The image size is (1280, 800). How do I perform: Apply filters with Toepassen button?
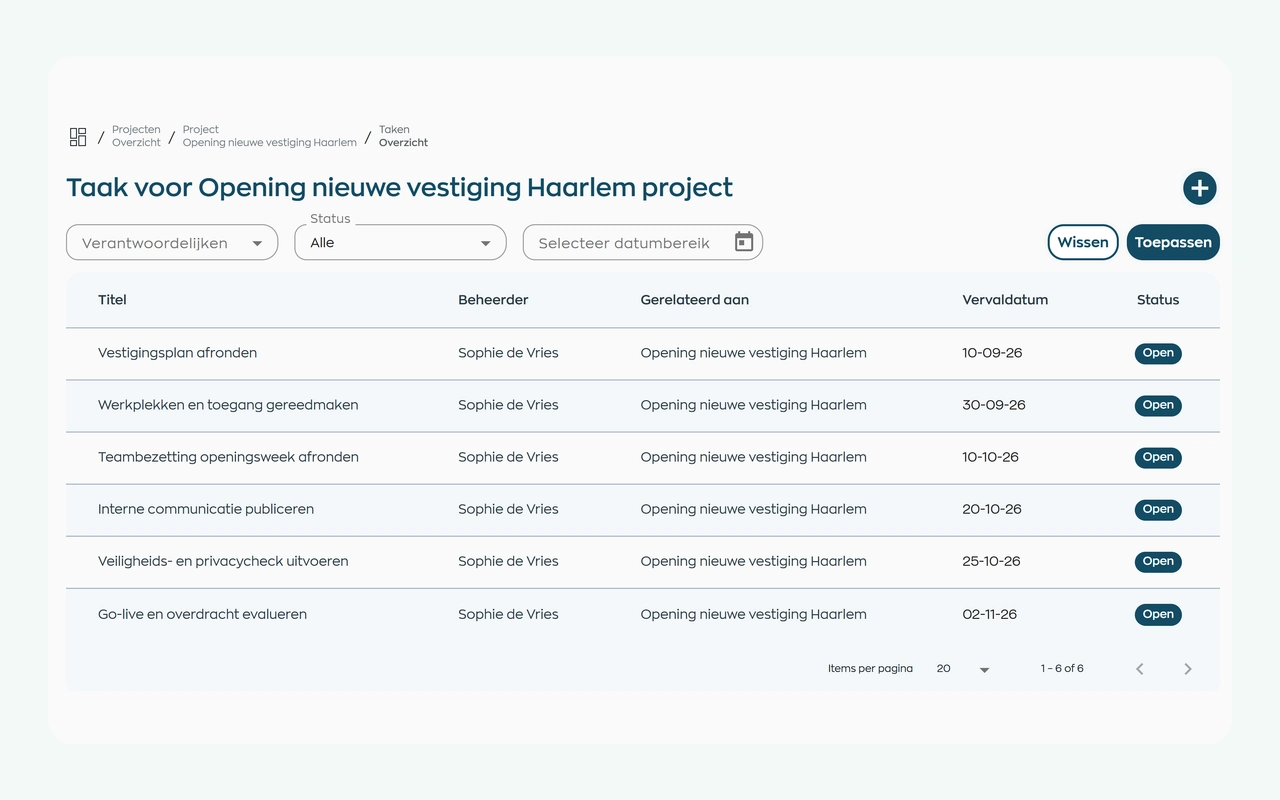click(x=1173, y=242)
